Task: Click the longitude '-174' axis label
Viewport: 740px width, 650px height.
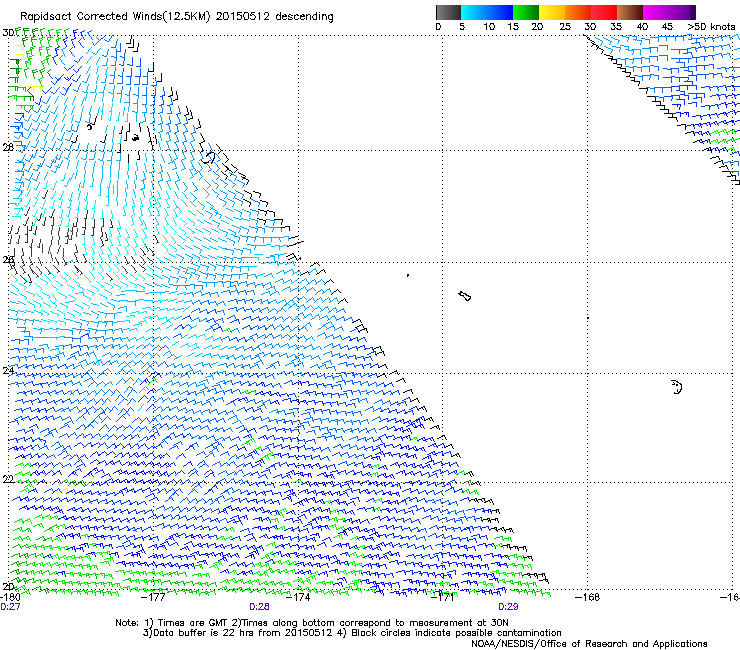Action: pos(298,597)
